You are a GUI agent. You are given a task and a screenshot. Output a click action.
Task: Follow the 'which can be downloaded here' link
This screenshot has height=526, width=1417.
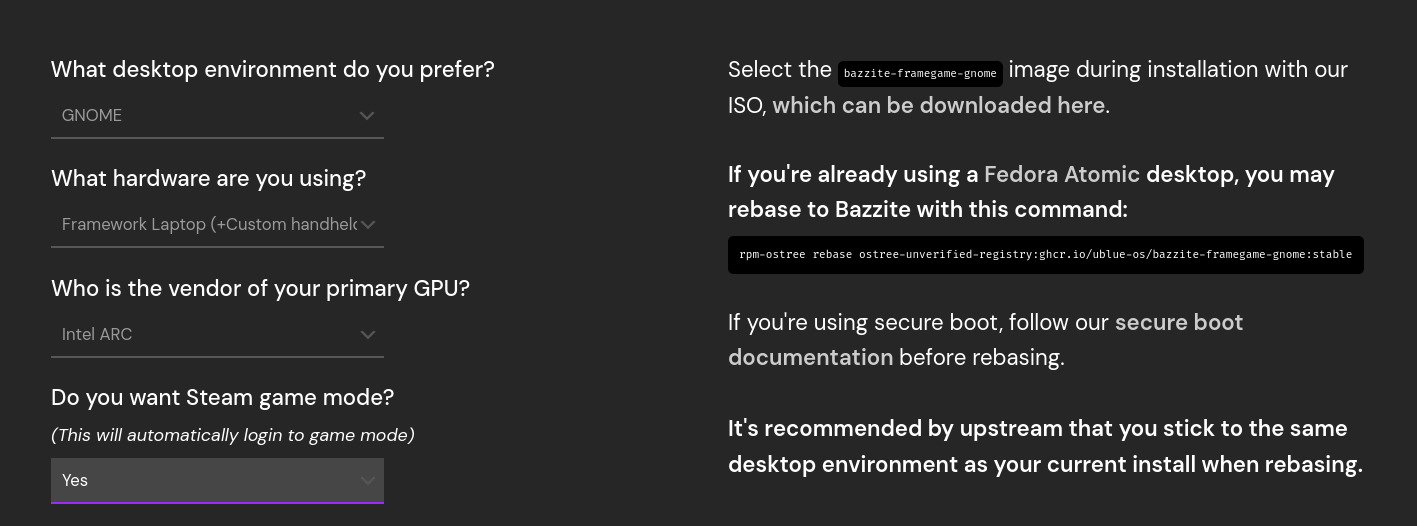tap(939, 105)
